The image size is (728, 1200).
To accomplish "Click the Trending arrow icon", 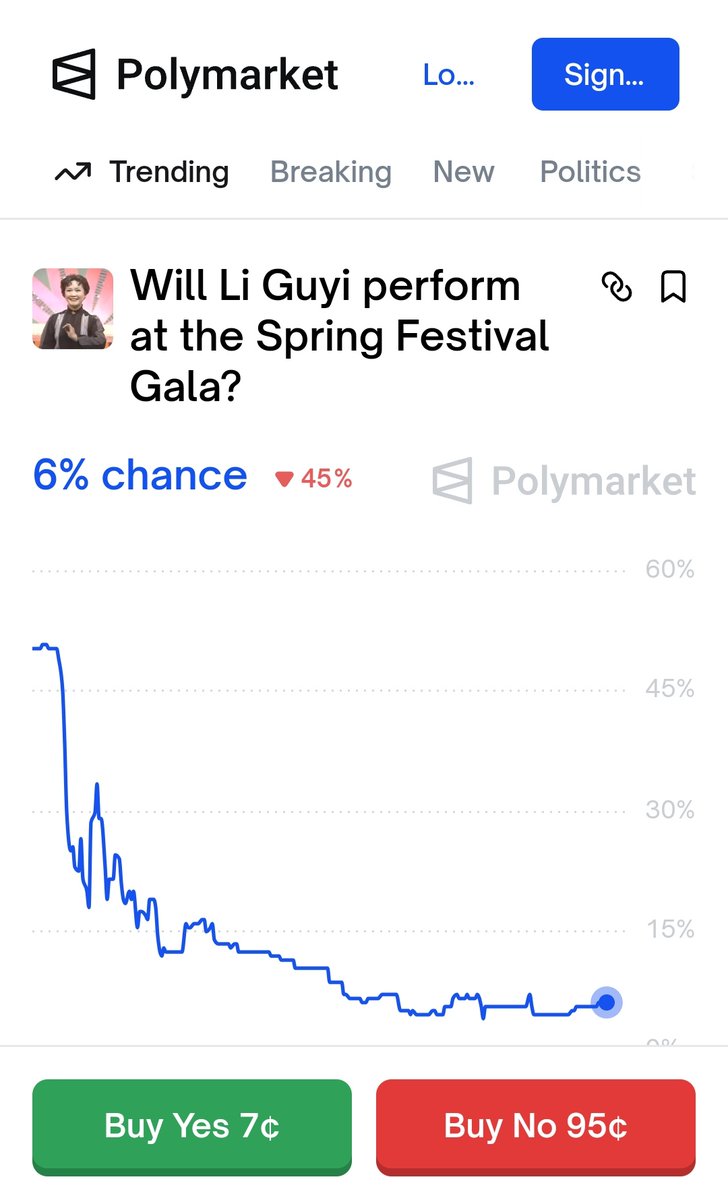I will (x=72, y=173).
